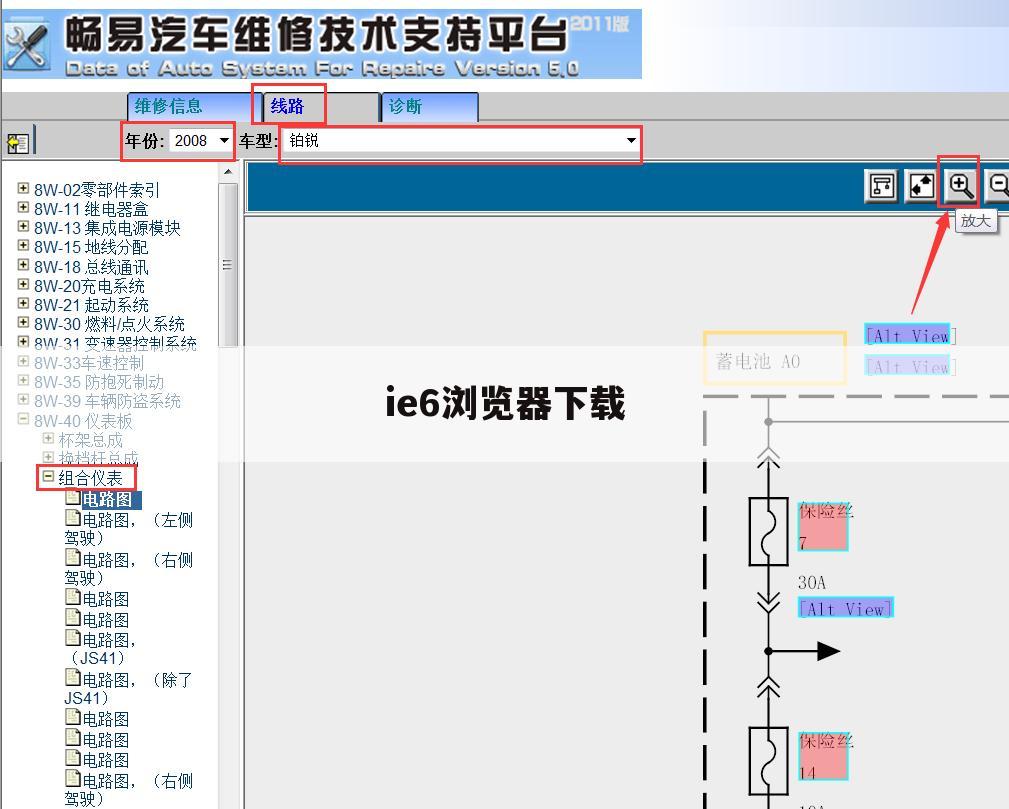
Task: Click the 30A fuse rating label
Action: click(x=811, y=582)
